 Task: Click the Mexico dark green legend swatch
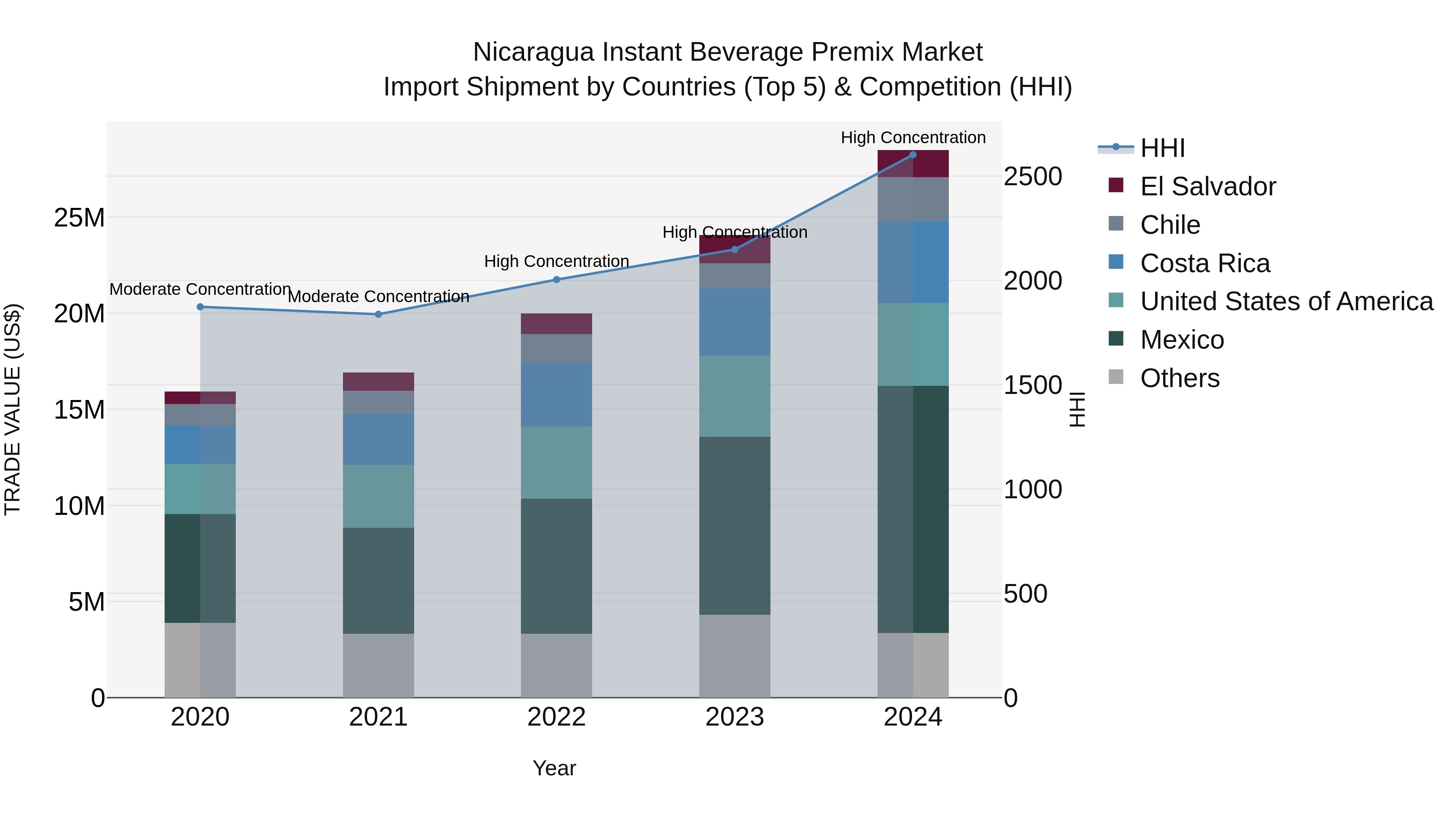click(x=1116, y=339)
